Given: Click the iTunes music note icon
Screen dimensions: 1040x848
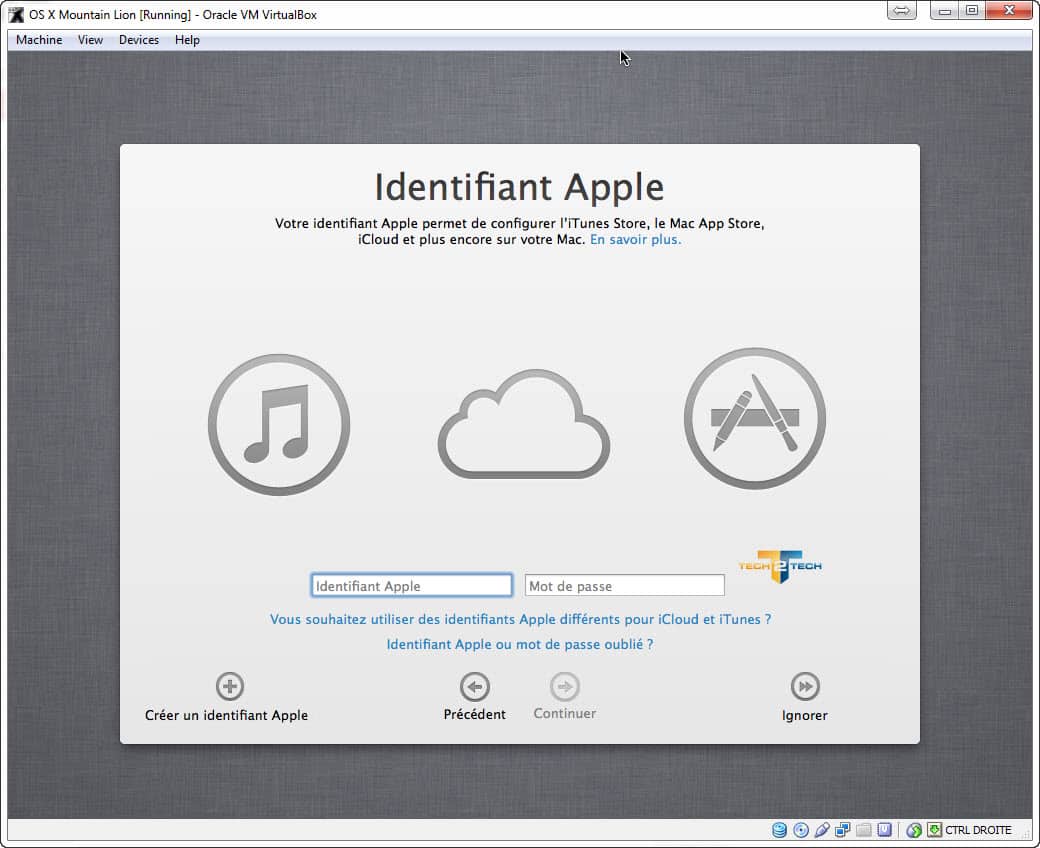Looking at the screenshot, I should click(x=279, y=424).
